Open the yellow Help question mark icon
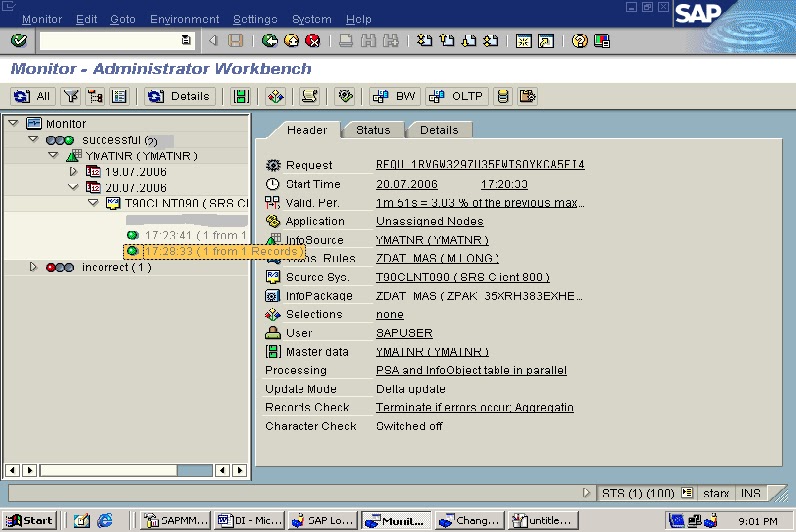The image size is (796, 532). pyautogui.click(x=579, y=41)
